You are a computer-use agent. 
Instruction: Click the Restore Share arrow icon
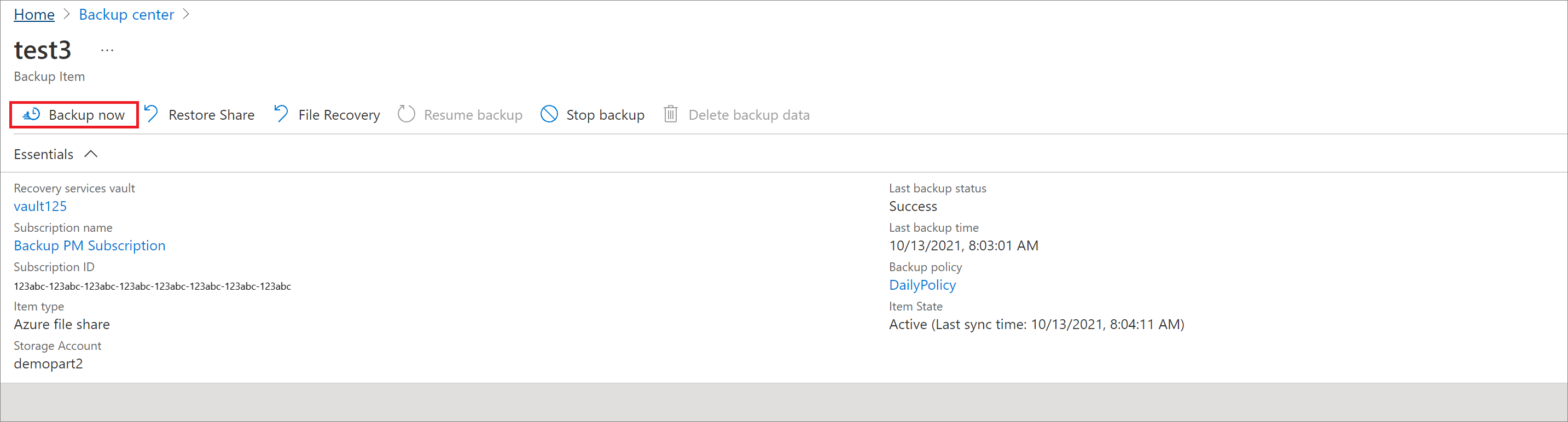tap(152, 114)
